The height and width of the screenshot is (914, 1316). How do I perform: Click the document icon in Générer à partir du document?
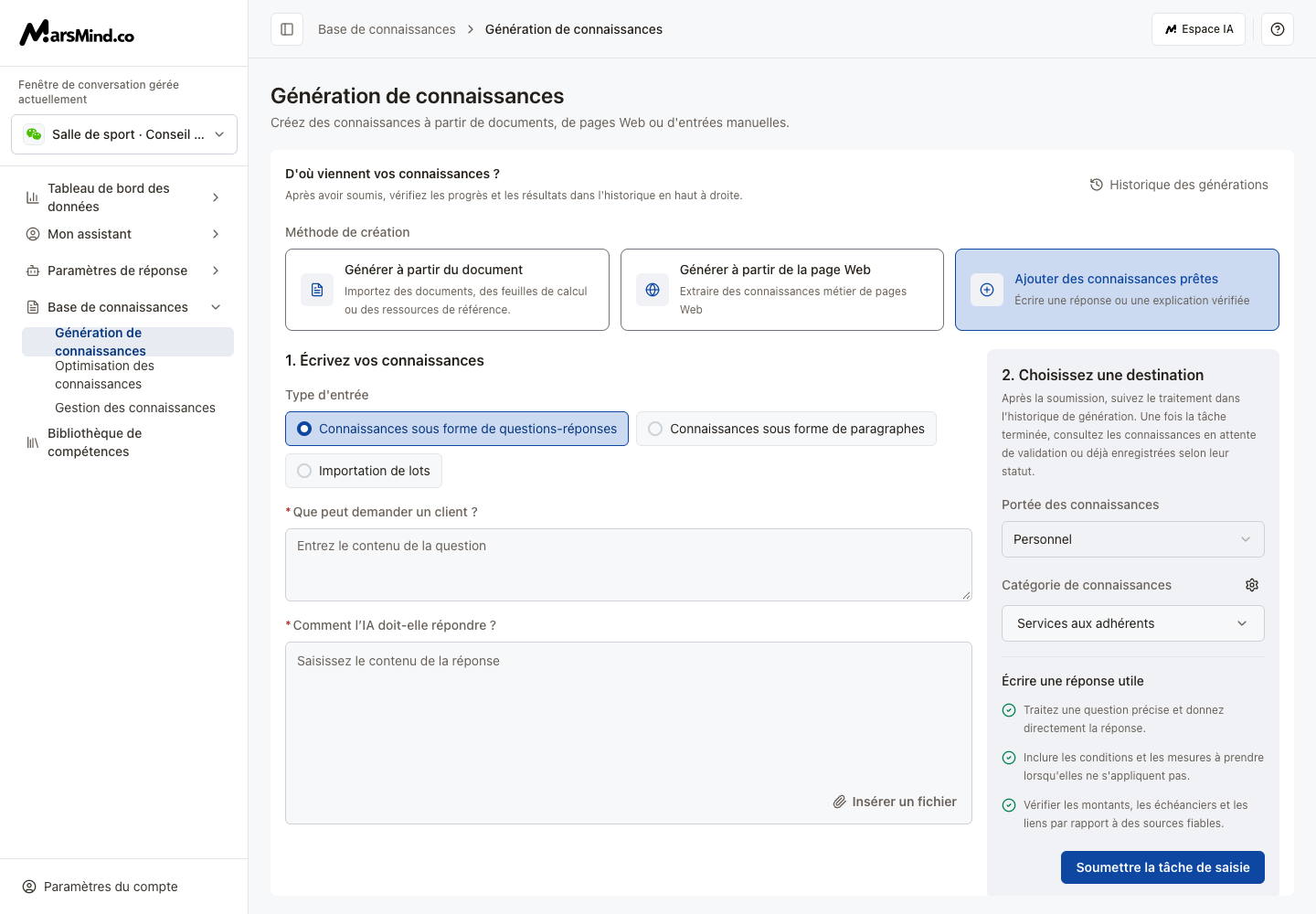point(317,290)
